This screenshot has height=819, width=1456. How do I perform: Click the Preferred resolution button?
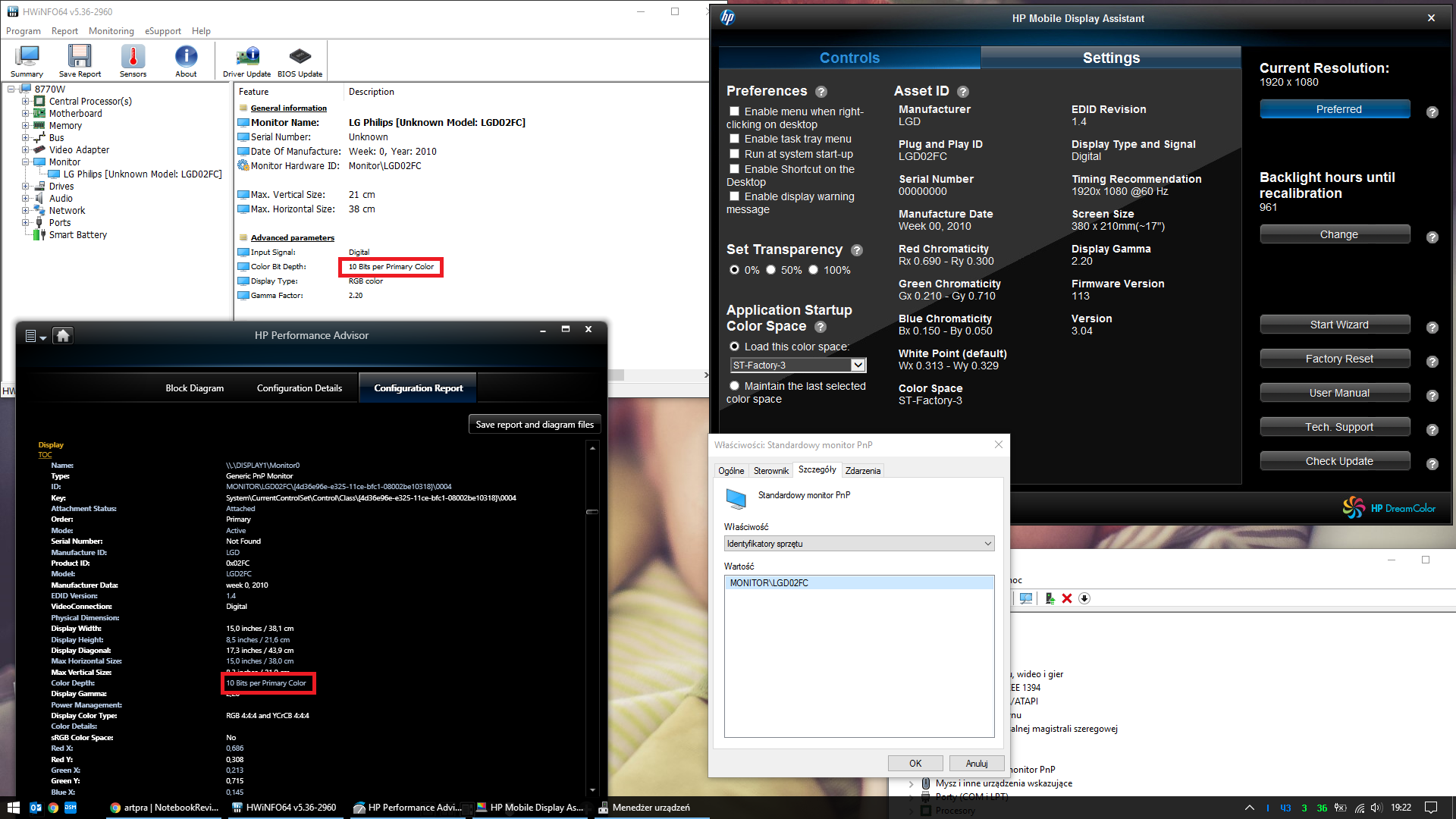pos(1335,109)
